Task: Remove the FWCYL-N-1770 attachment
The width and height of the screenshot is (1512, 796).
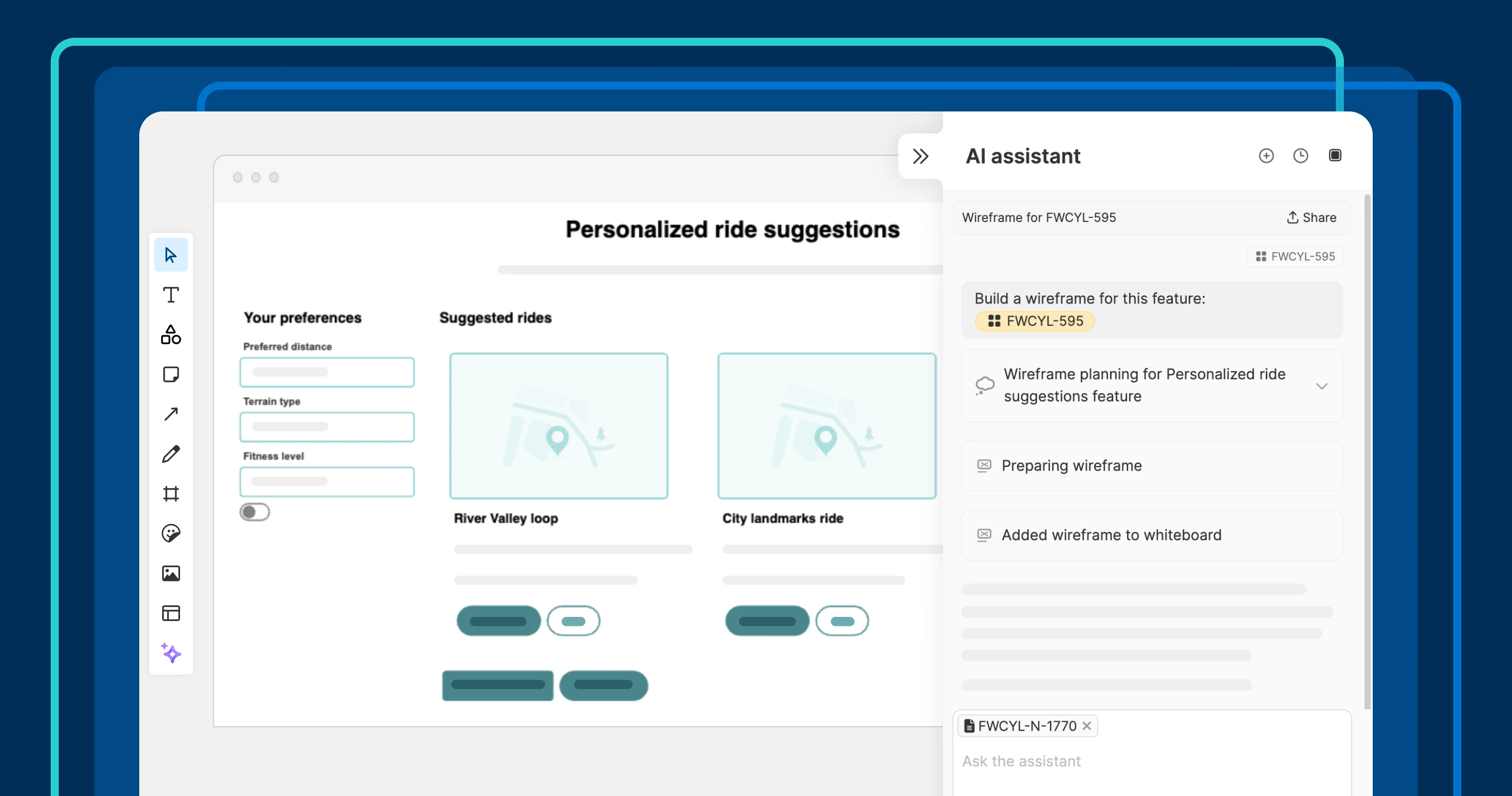Action: (1087, 725)
